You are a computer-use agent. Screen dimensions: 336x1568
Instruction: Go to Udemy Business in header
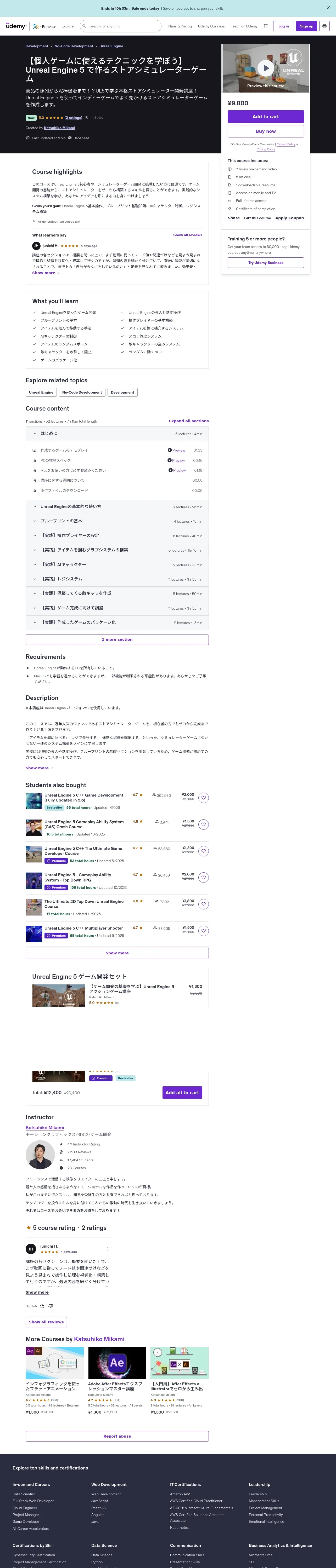(x=211, y=26)
